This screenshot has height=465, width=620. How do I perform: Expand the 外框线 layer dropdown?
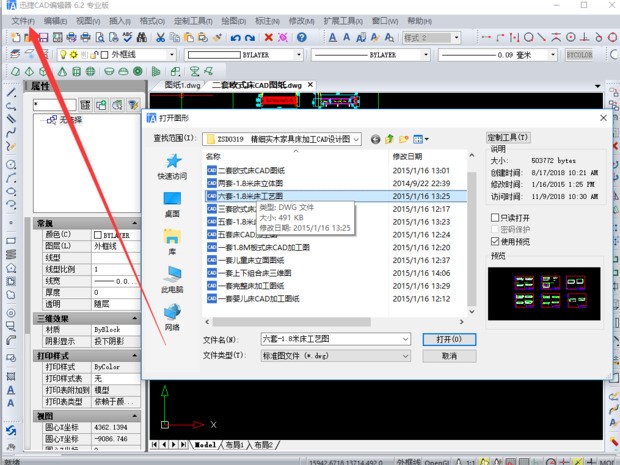172,55
